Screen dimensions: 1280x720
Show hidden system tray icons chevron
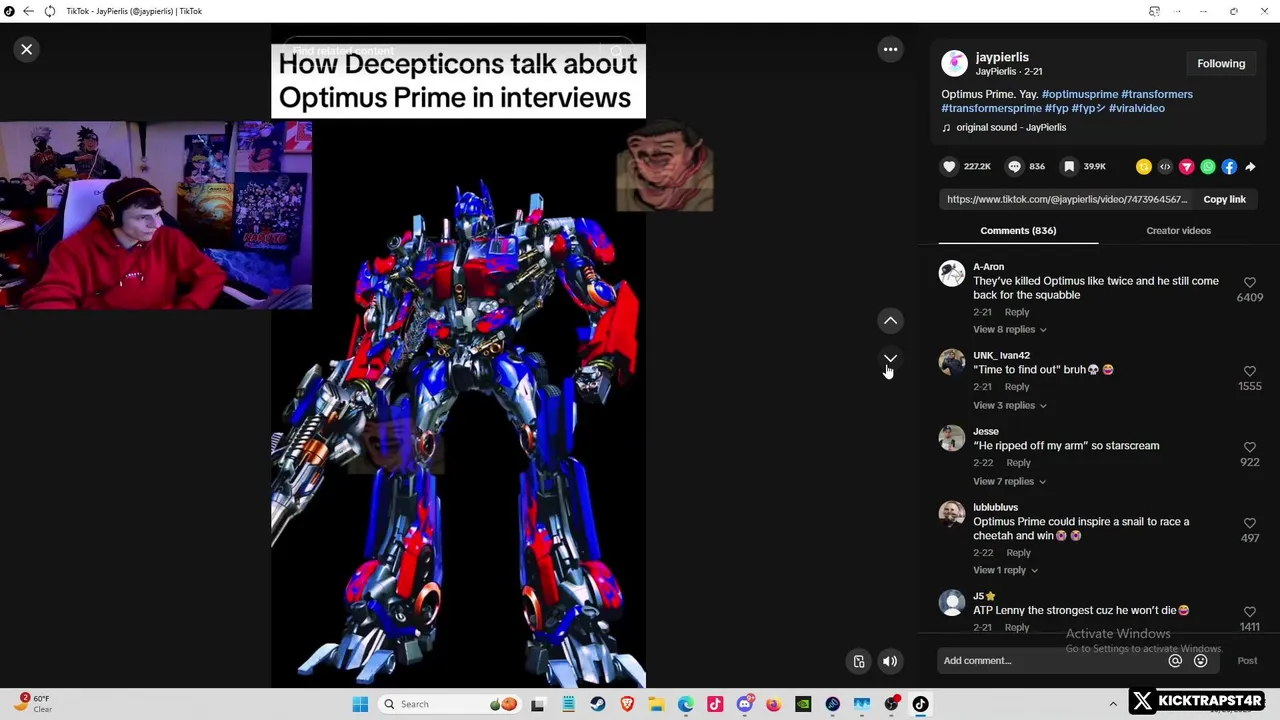pyautogui.click(x=1113, y=704)
